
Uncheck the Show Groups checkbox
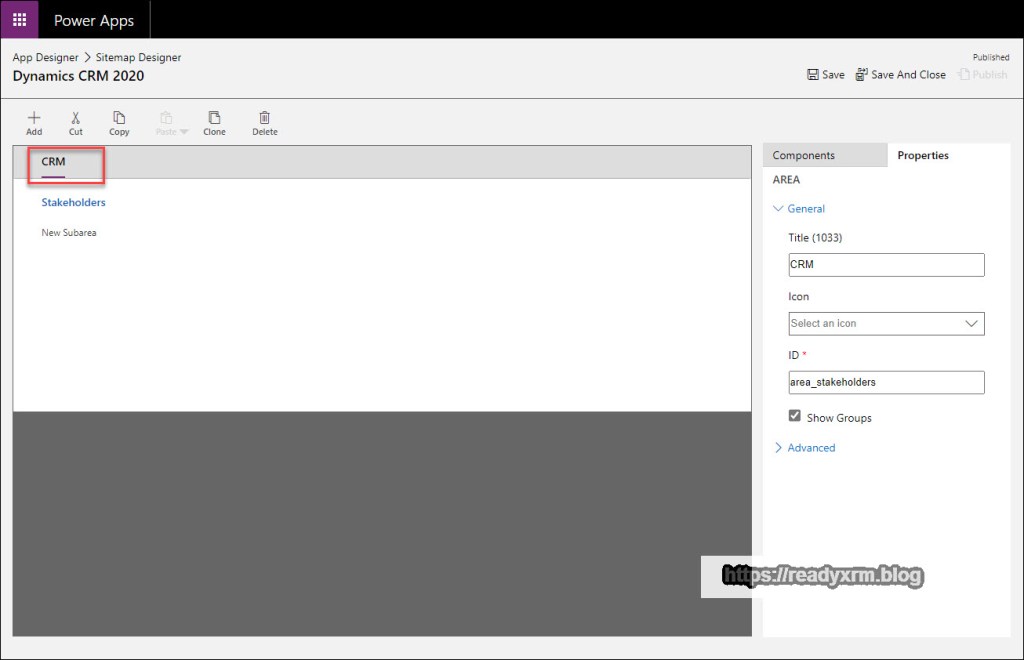[x=795, y=416]
